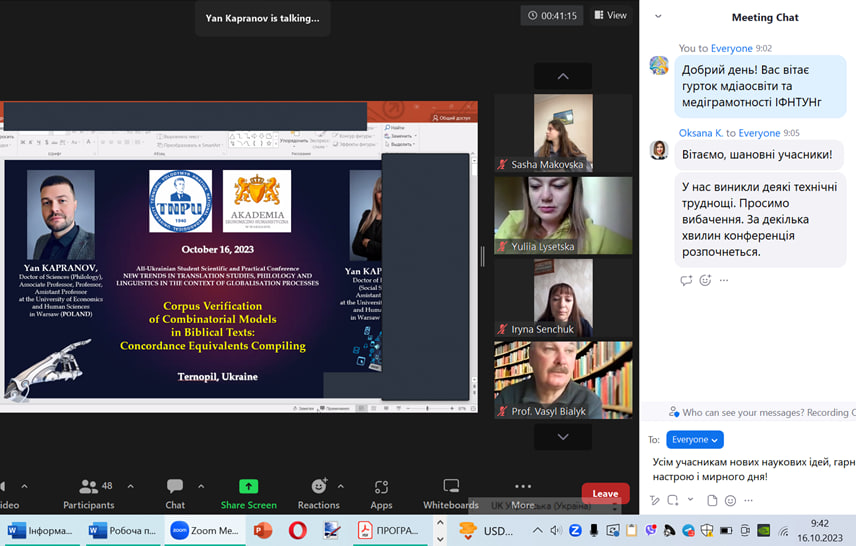Open PDF ПРОГРА... in taskbar
Viewport: 856px width, 546px height.
388,530
